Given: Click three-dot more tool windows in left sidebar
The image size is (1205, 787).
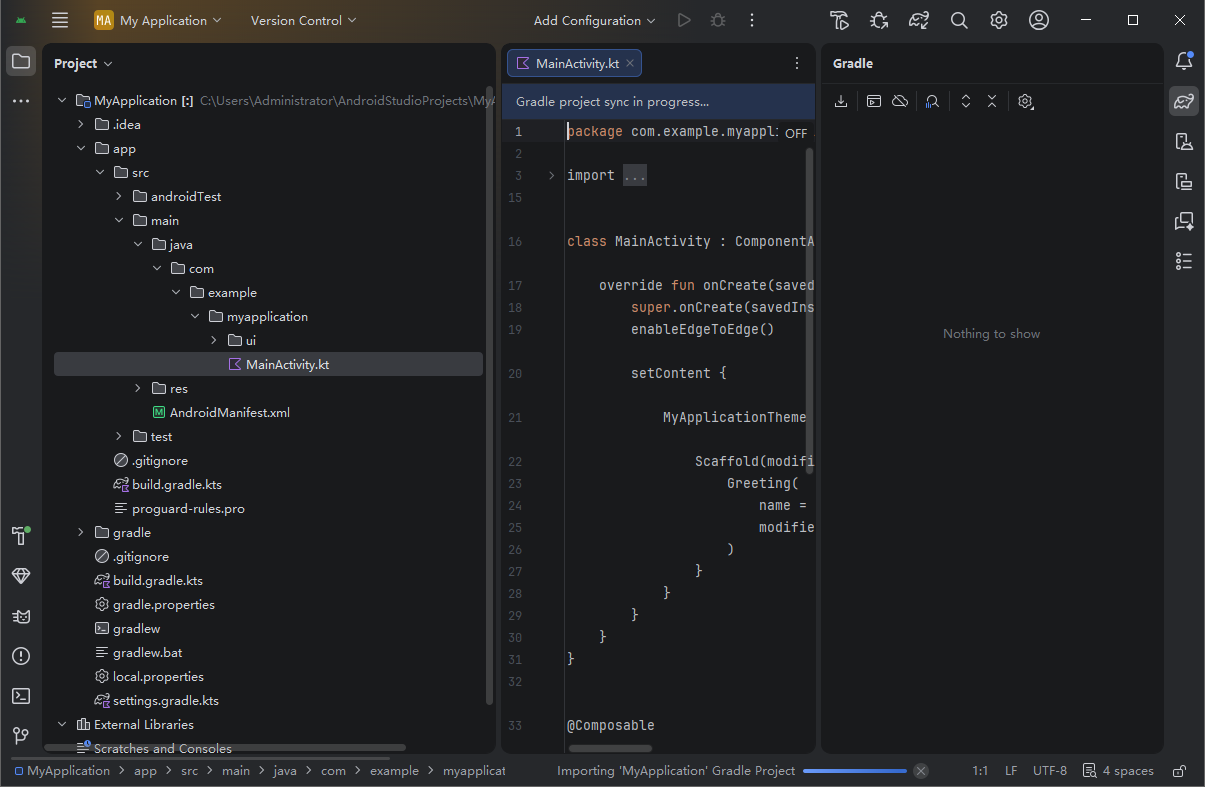Looking at the screenshot, I should pyautogui.click(x=21, y=101).
